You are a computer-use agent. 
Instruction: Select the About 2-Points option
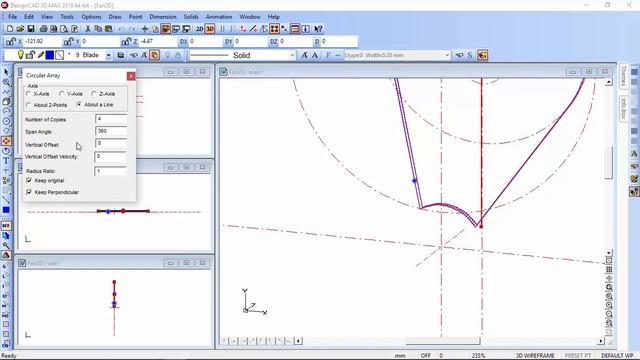[29, 105]
